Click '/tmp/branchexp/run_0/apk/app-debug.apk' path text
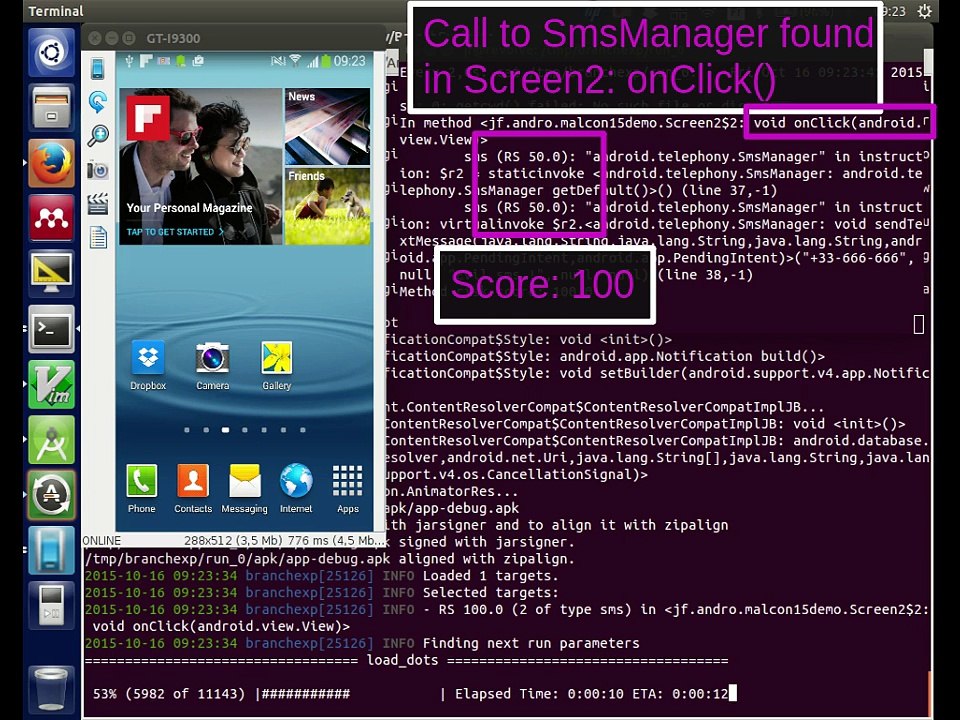This screenshot has height=720, width=960. (238, 559)
